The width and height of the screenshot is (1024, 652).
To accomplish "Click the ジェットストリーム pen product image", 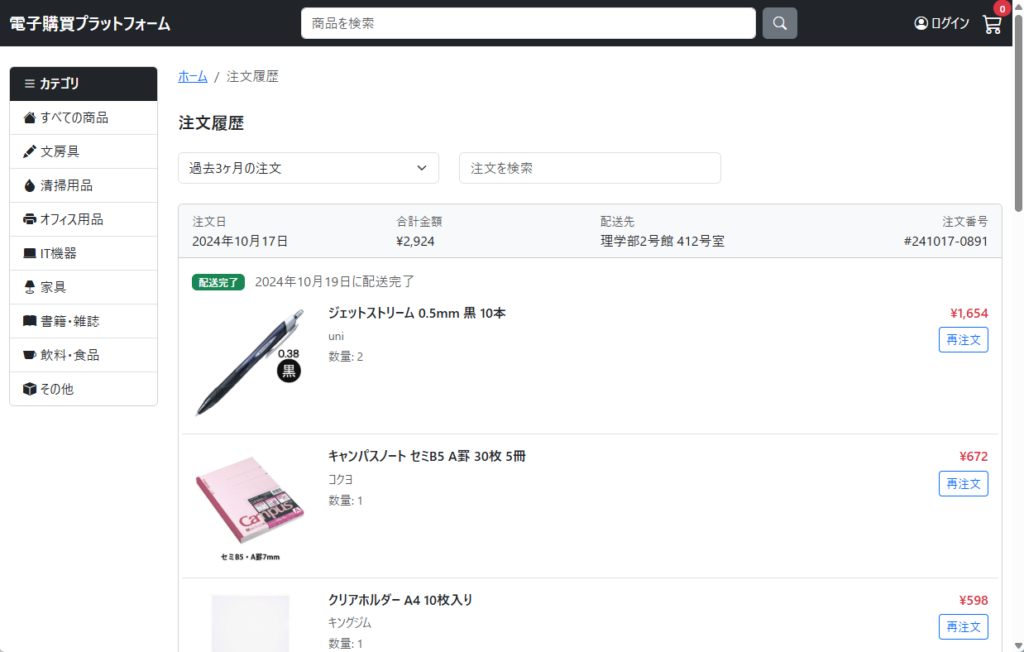I will [x=249, y=362].
